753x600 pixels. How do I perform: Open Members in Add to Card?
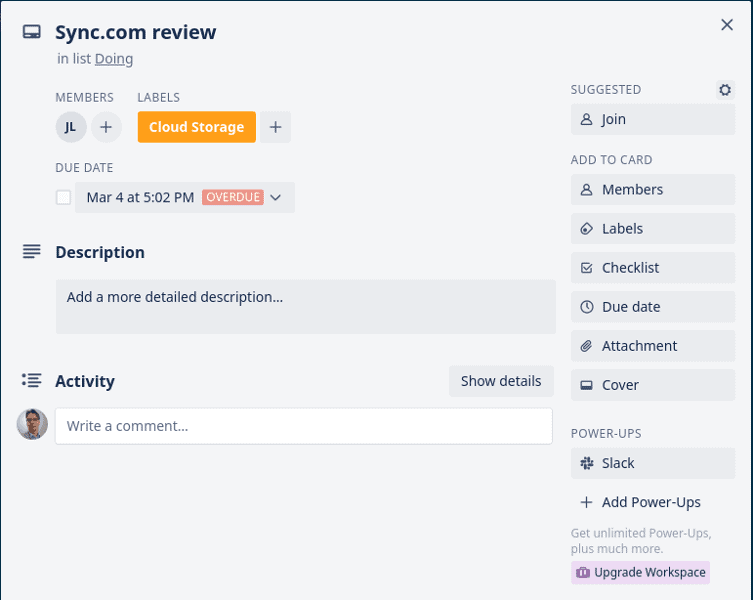tap(653, 190)
